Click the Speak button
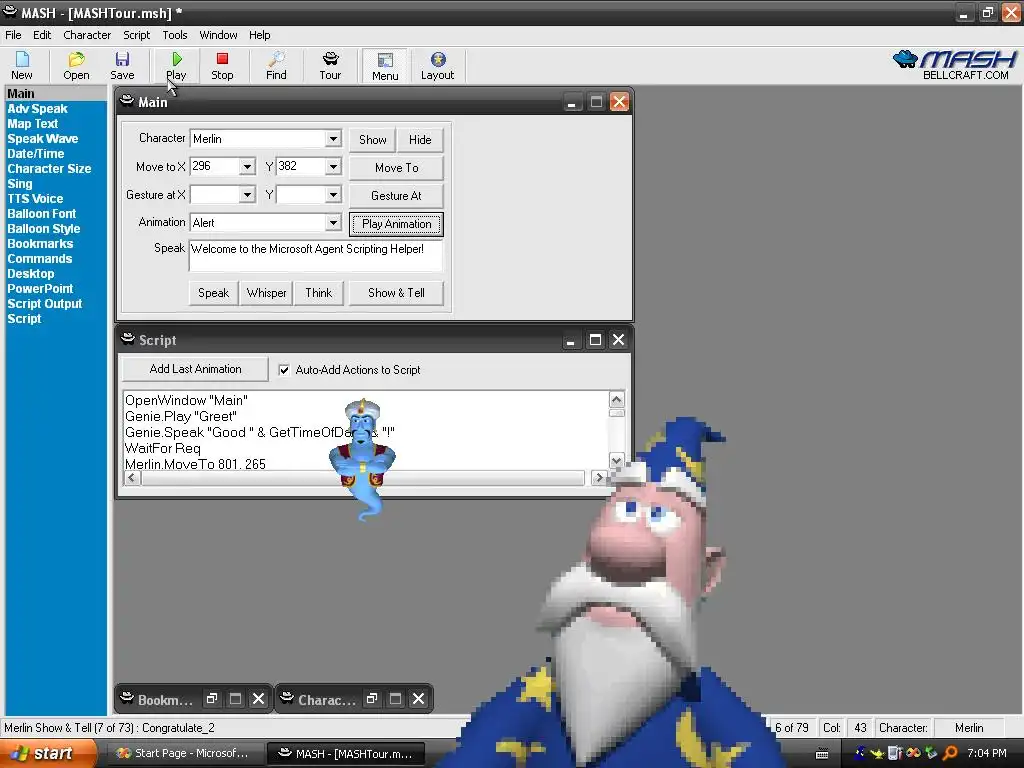 214,293
